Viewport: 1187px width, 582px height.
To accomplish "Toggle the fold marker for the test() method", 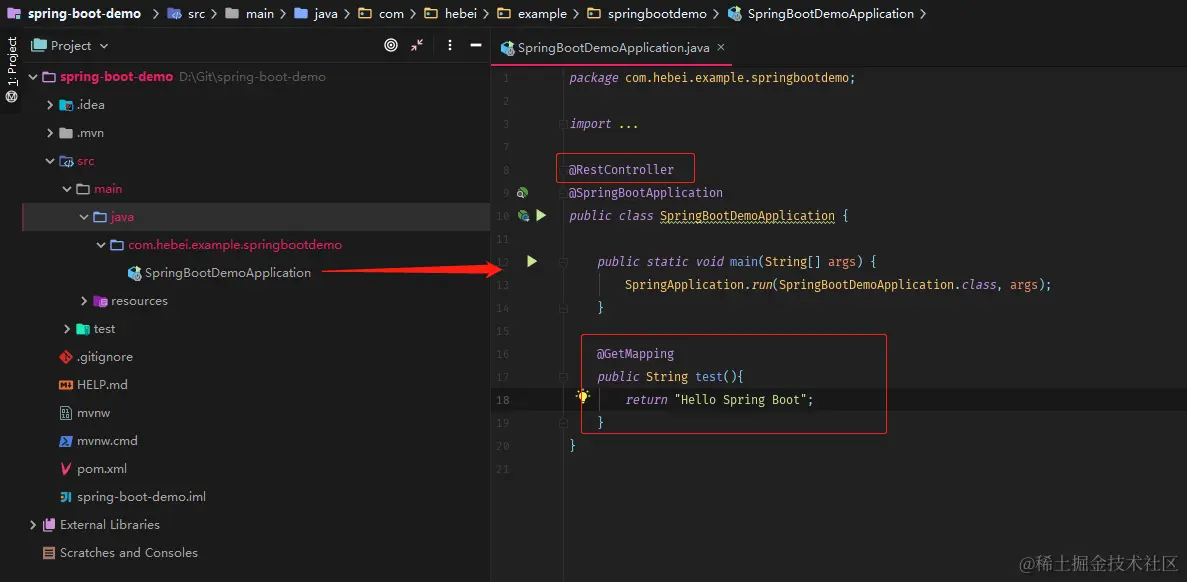I will 562,376.
